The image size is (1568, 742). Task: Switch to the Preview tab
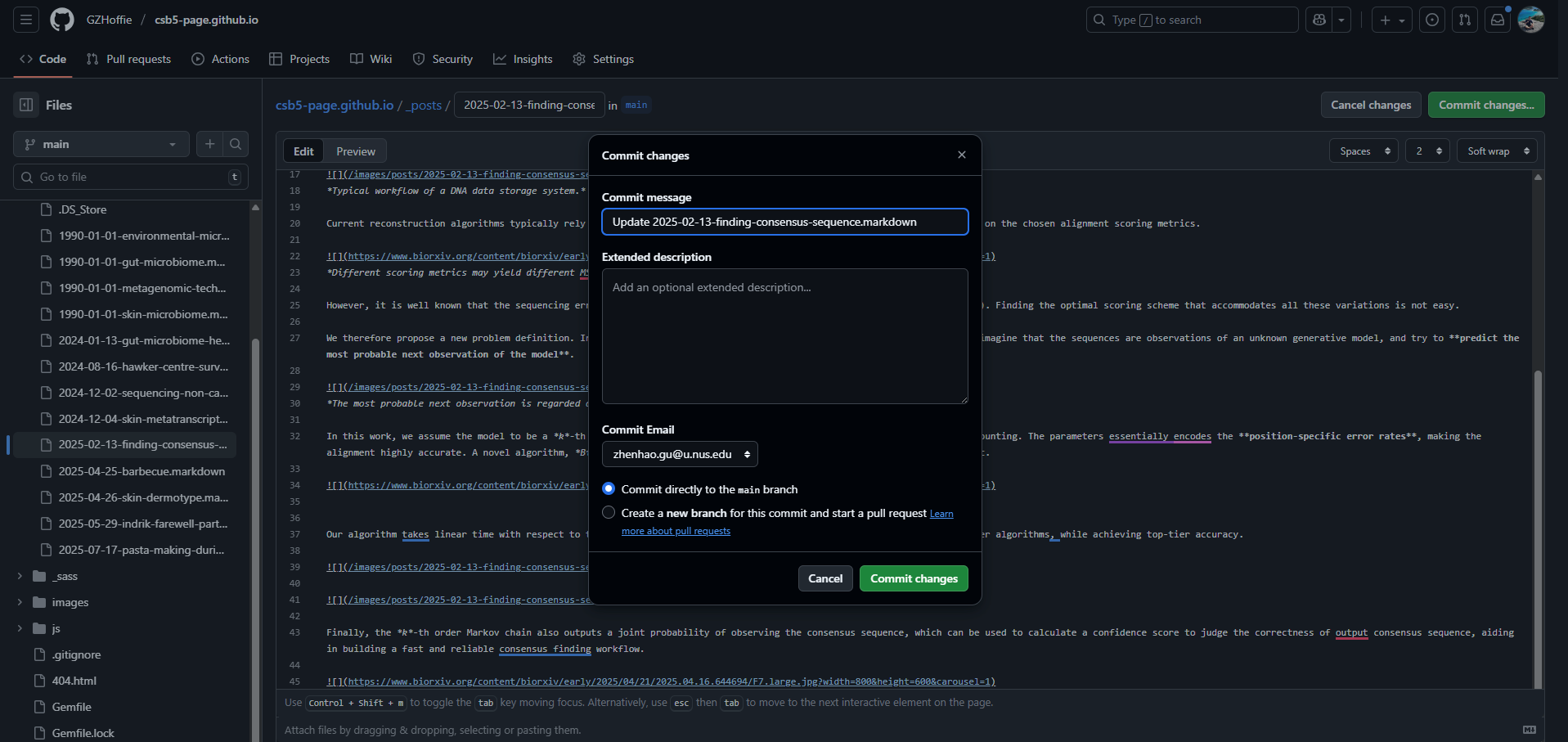click(356, 151)
